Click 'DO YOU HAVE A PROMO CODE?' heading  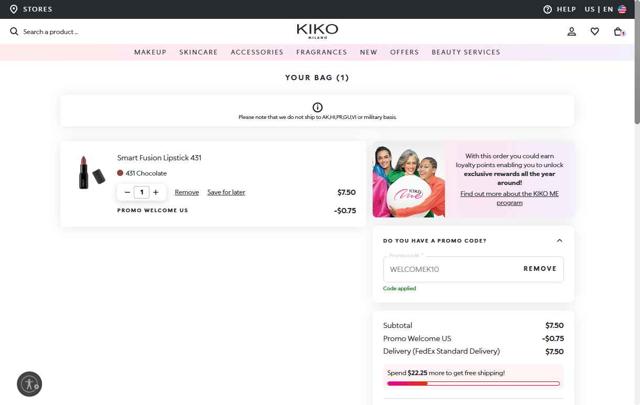coord(435,240)
